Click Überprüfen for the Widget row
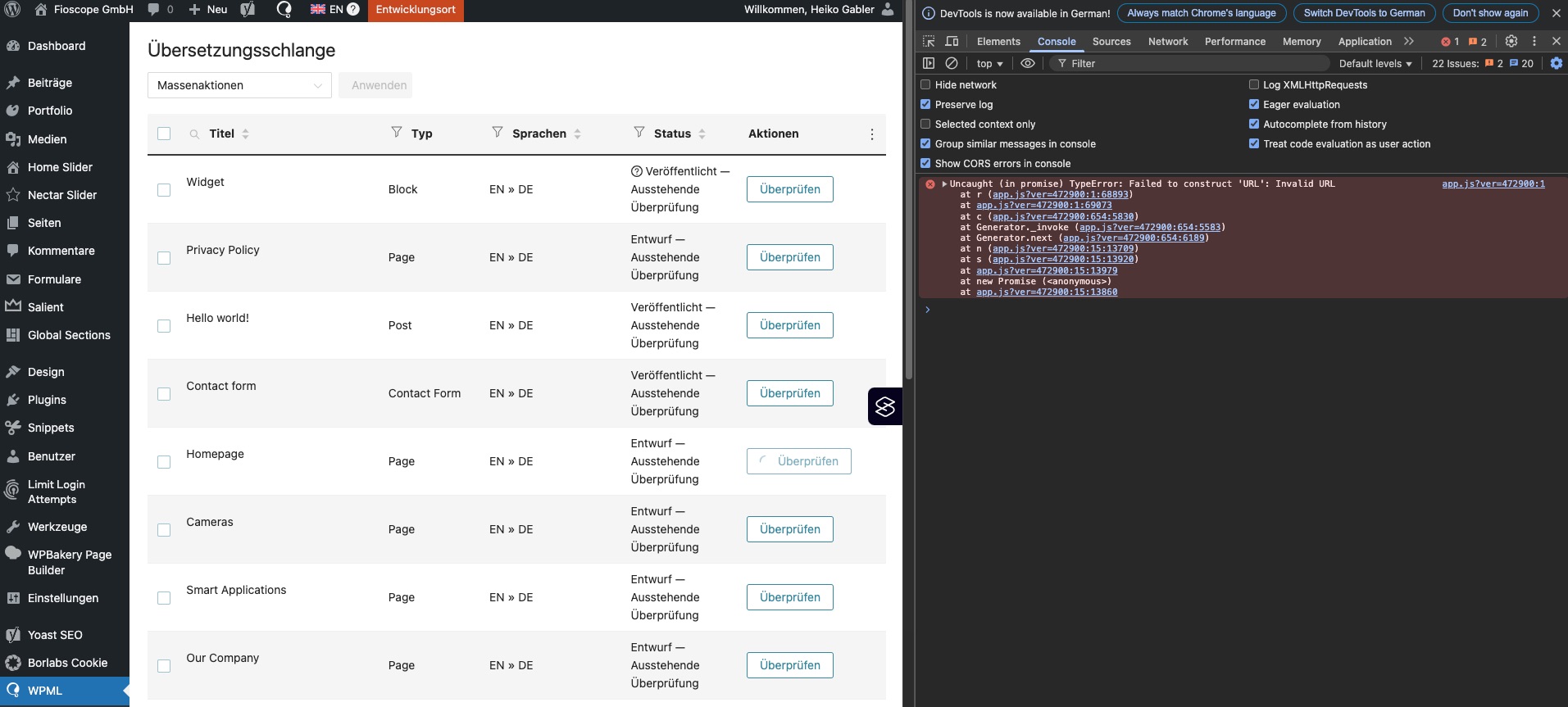Viewport: 1568px width, 707px height. coord(789,189)
